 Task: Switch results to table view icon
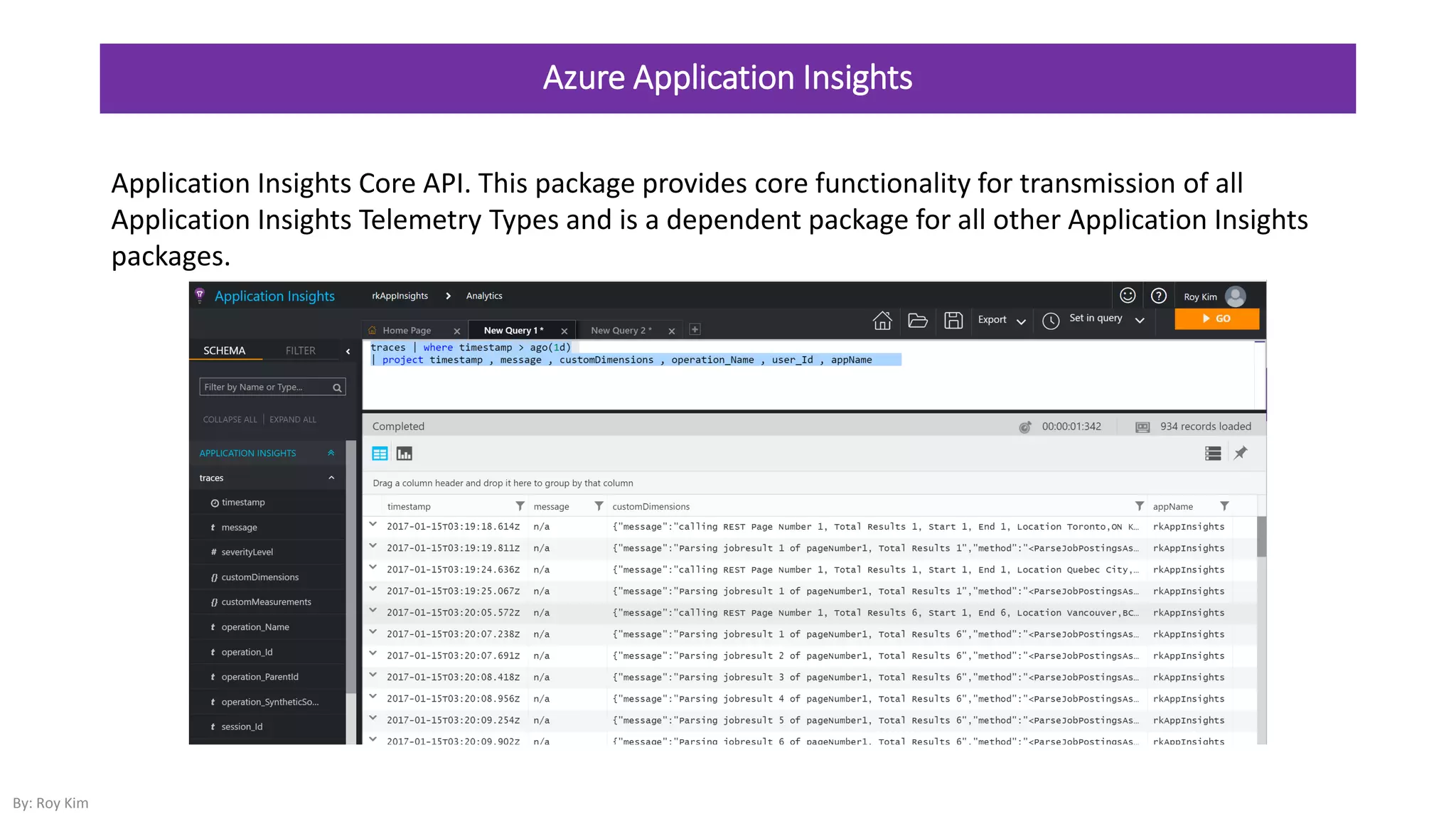[380, 454]
